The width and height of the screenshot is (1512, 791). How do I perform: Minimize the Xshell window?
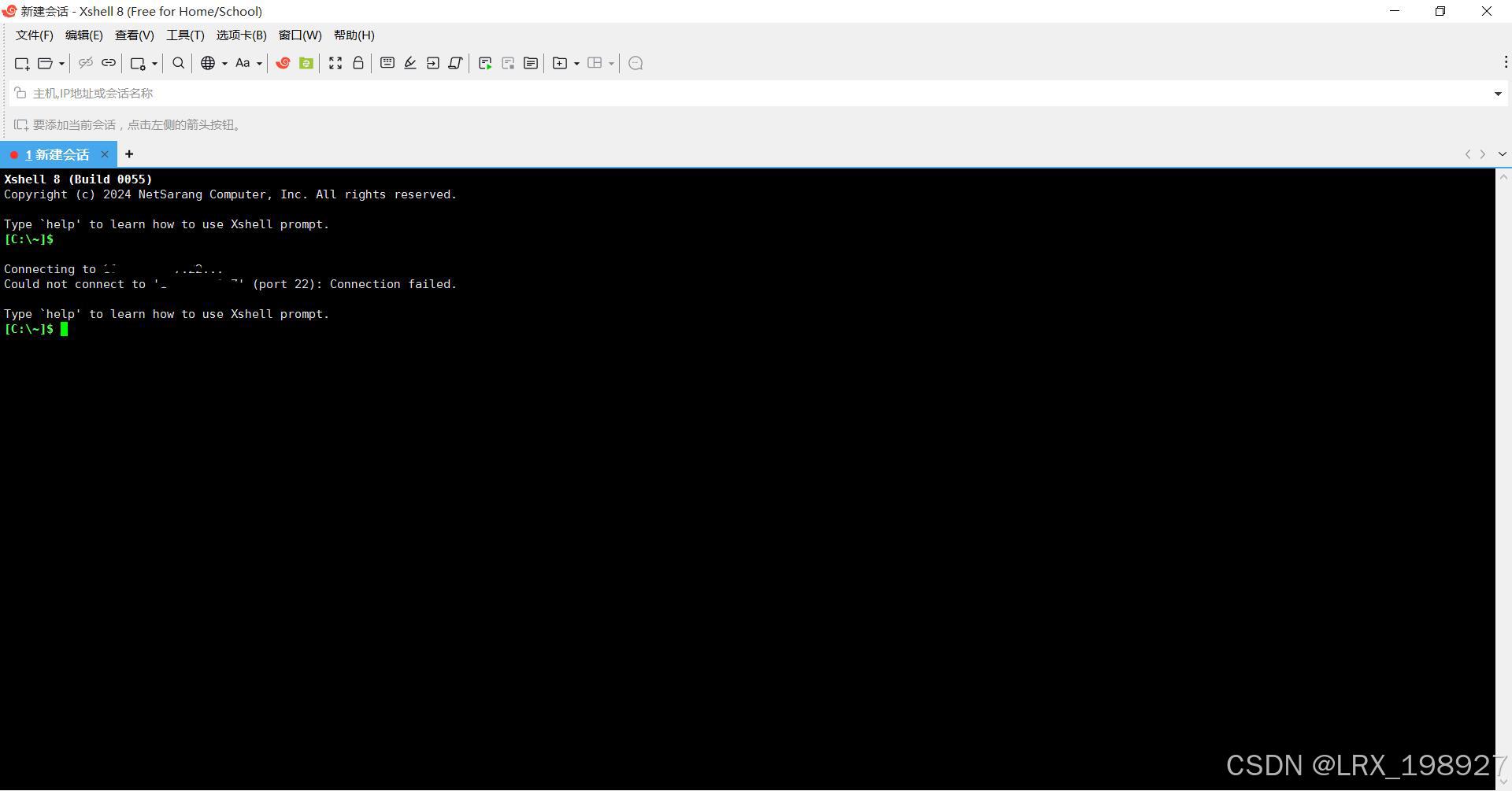tap(1395, 11)
